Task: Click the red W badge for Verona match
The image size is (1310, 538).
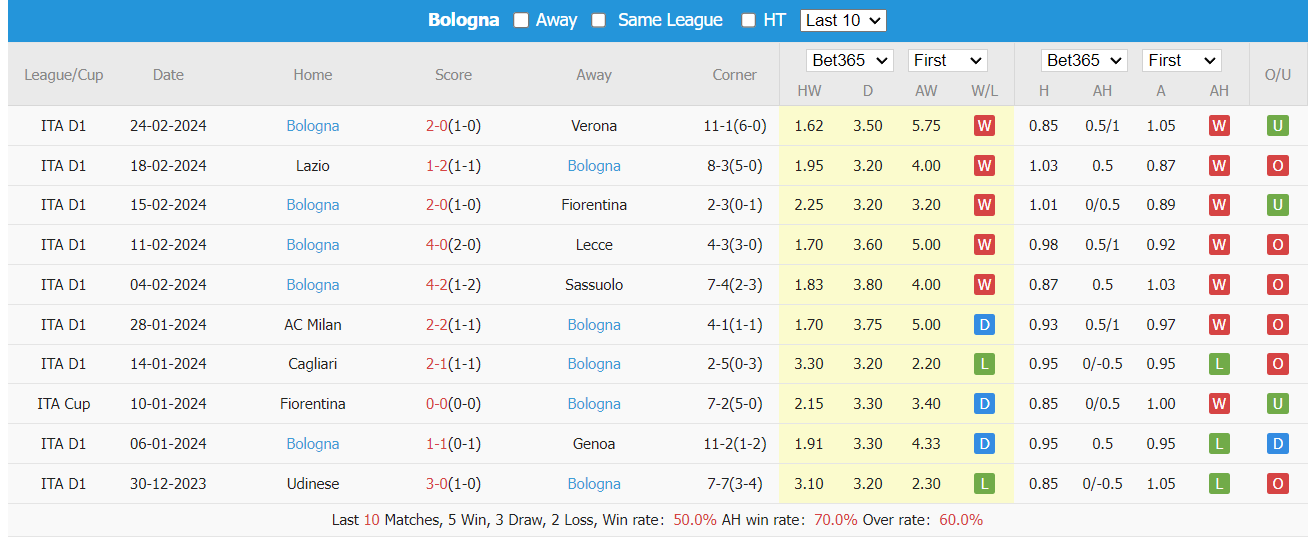Action: click(984, 126)
